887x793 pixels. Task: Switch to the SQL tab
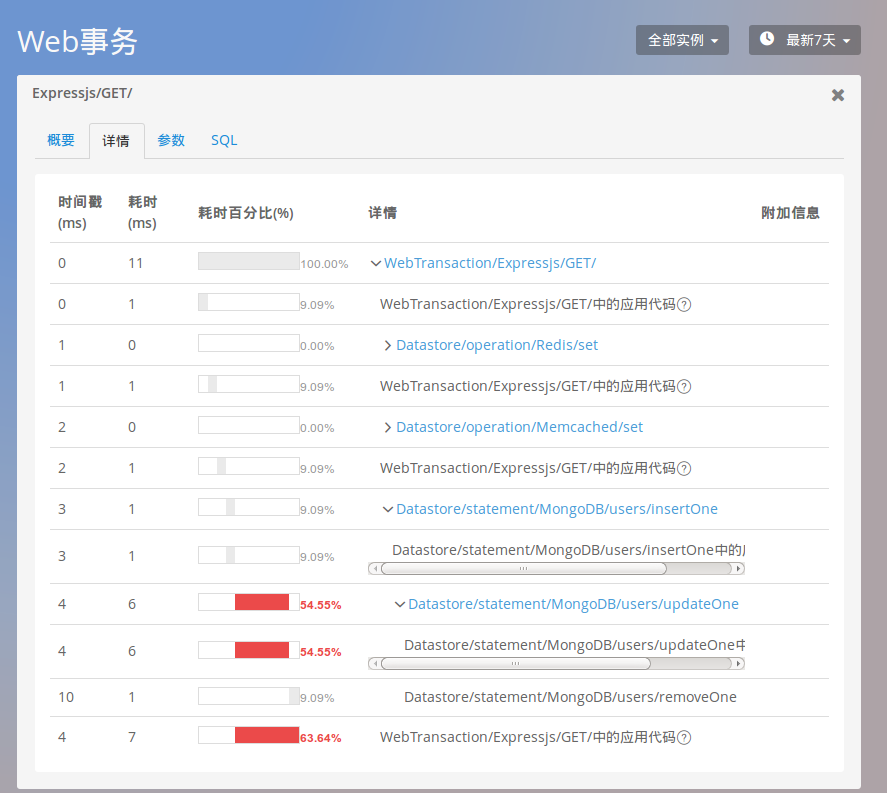[224, 140]
